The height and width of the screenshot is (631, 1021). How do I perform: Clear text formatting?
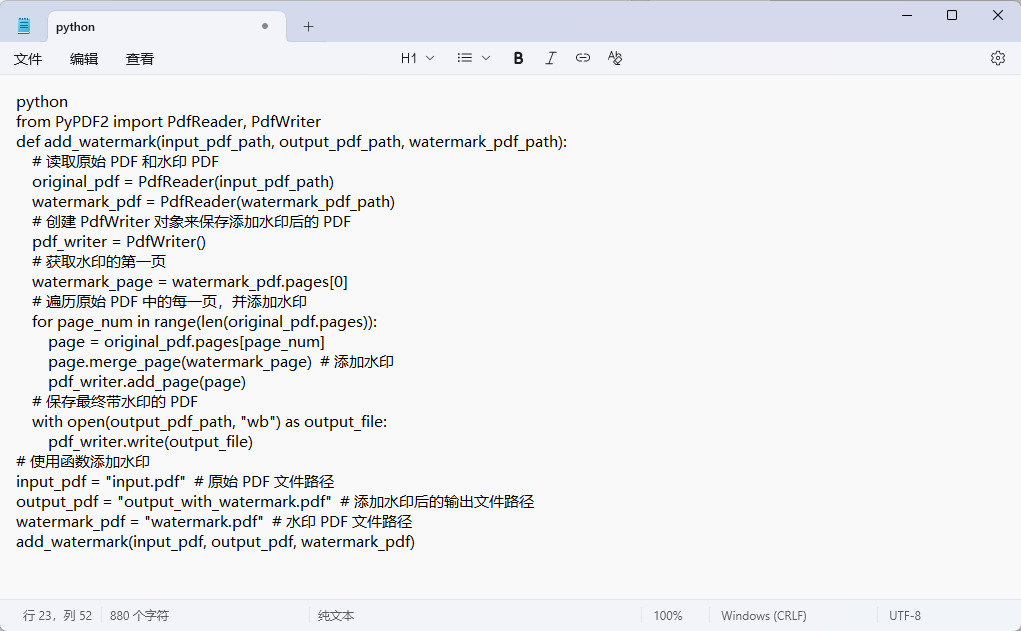coord(615,58)
